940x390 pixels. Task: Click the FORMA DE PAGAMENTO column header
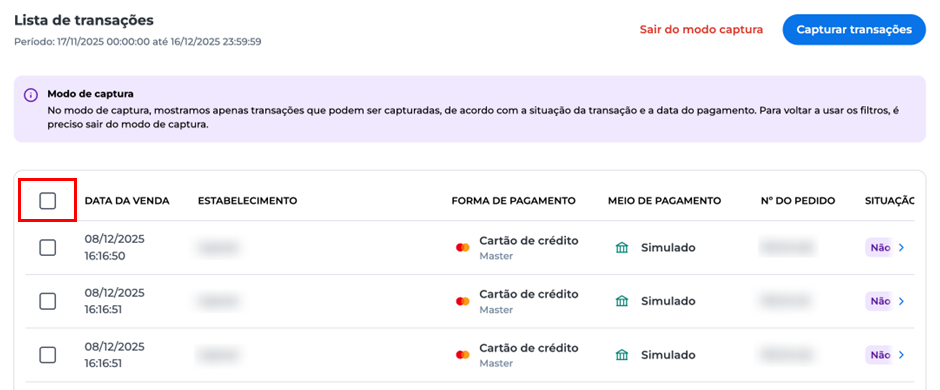coord(513,201)
